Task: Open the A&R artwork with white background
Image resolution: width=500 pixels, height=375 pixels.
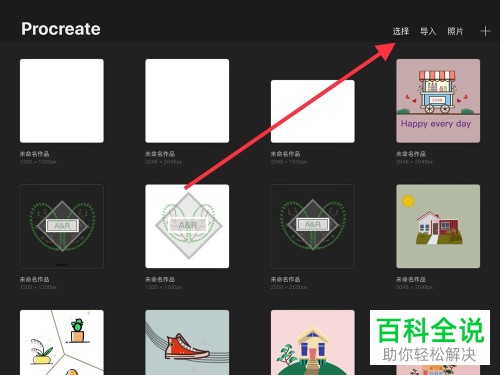Action: 187,226
